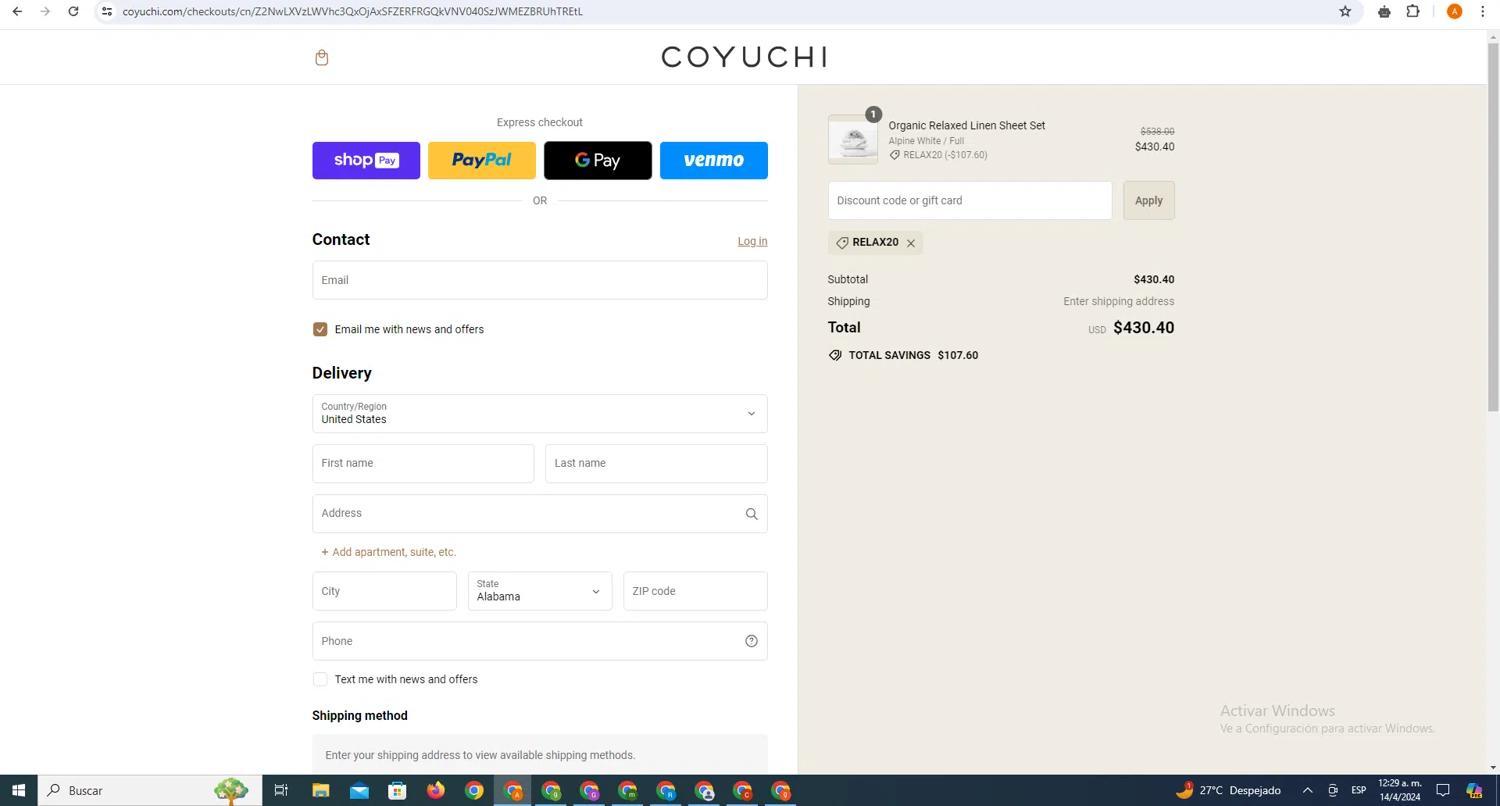Open the weather widget 27°C Despejado
The image size is (1500, 806).
[x=1228, y=790]
